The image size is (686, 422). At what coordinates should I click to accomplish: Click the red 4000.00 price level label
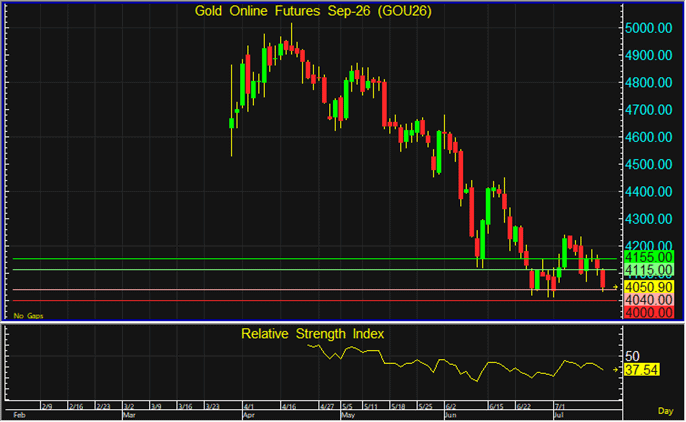coord(648,313)
